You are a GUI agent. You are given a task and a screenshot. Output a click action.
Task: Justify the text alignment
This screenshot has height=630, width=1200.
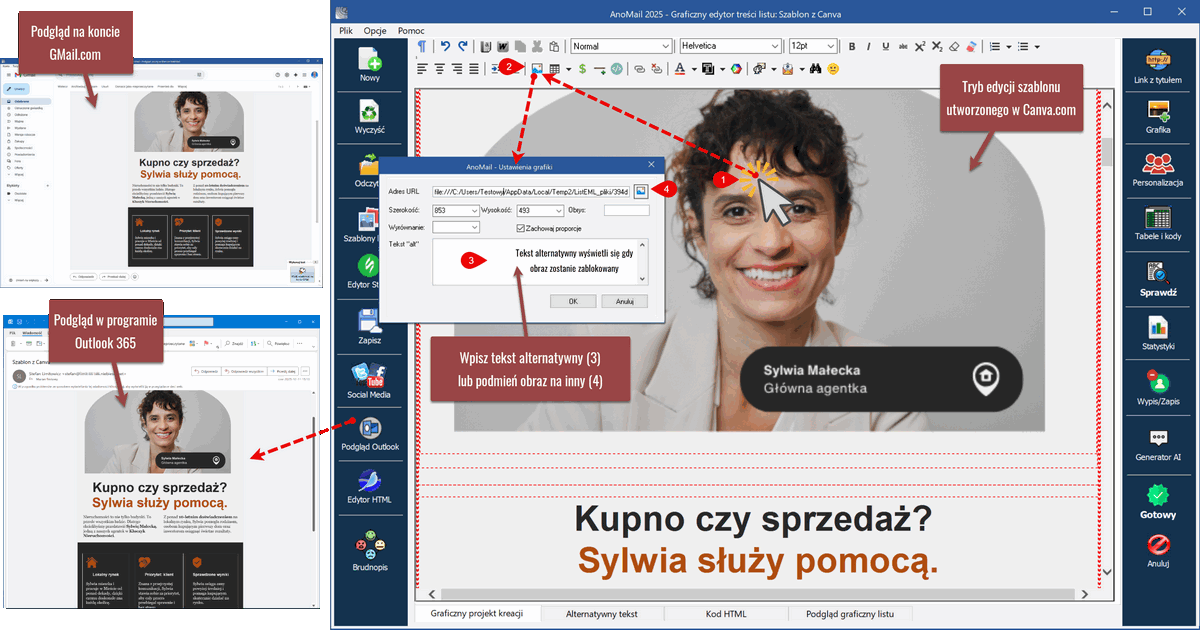(x=474, y=69)
